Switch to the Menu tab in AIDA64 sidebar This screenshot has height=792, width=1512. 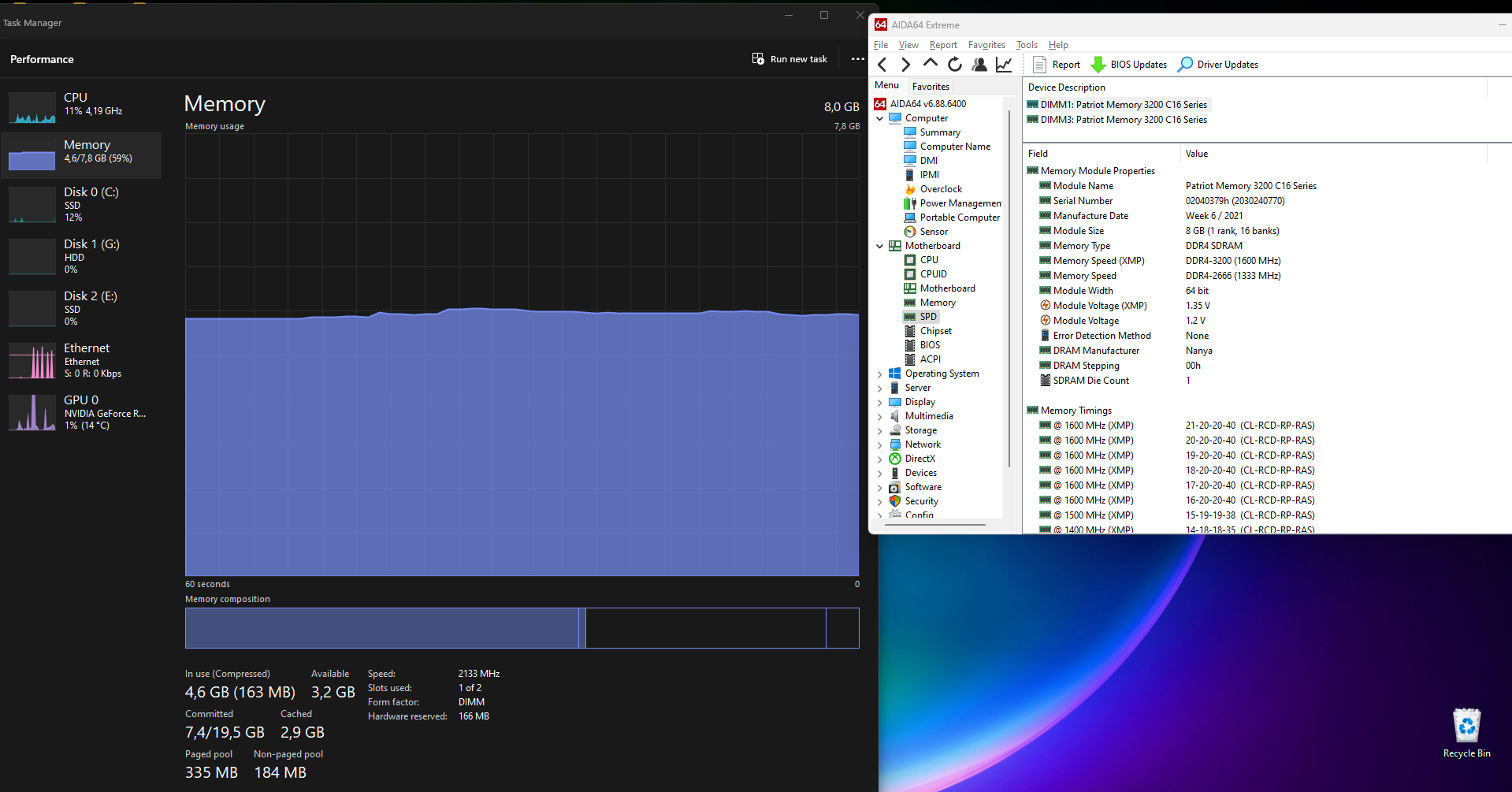pyautogui.click(x=886, y=85)
